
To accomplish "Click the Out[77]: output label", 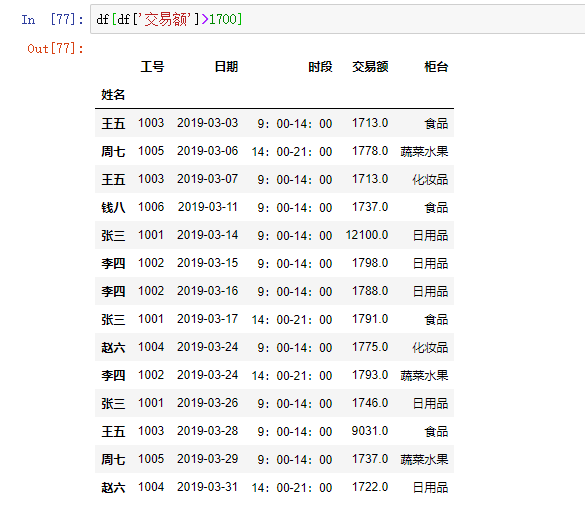I will [x=55, y=49].
